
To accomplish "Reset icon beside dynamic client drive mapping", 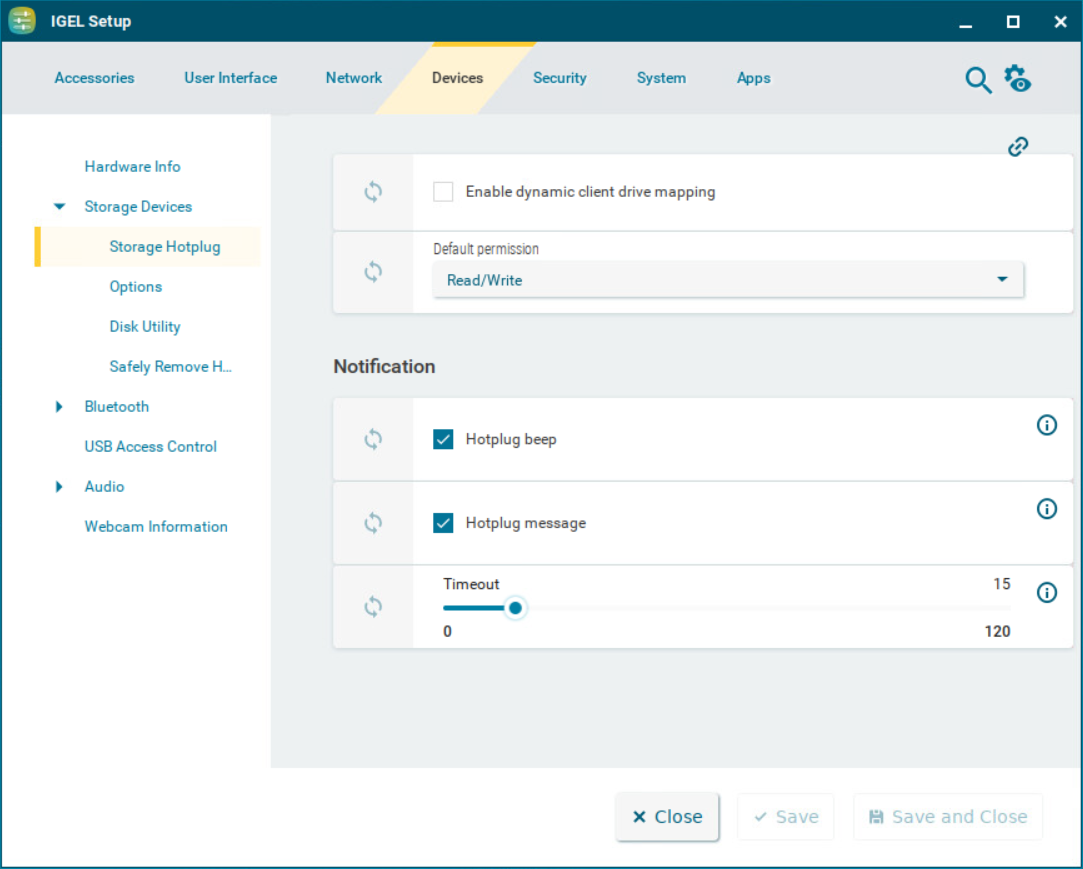I will pos(373,192).
